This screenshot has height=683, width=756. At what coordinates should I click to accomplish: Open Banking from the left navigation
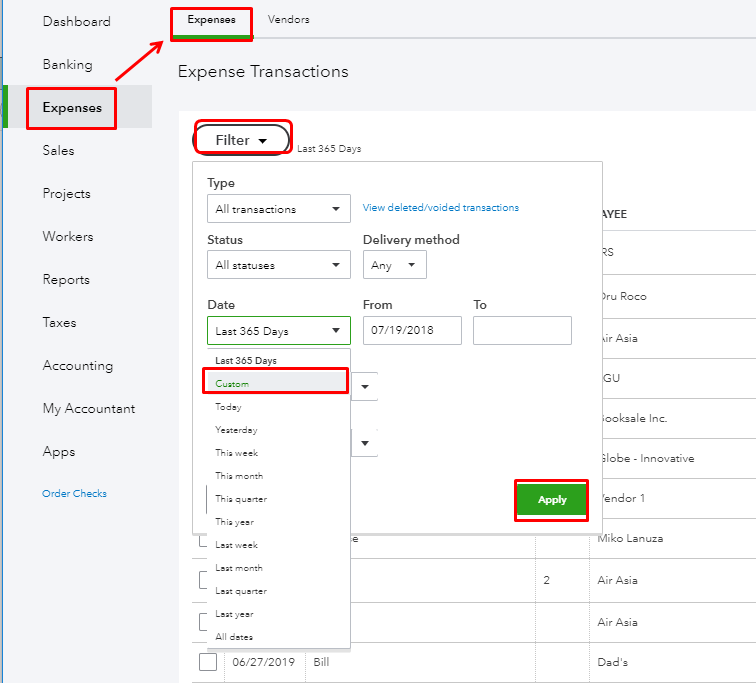(x=67, y=65)
